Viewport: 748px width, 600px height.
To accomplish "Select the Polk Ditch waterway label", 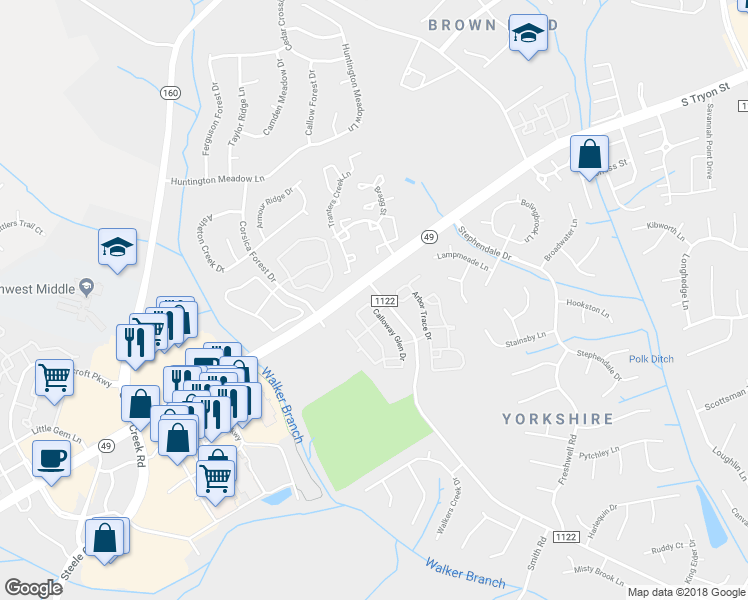I will click(x=651, y=359).
